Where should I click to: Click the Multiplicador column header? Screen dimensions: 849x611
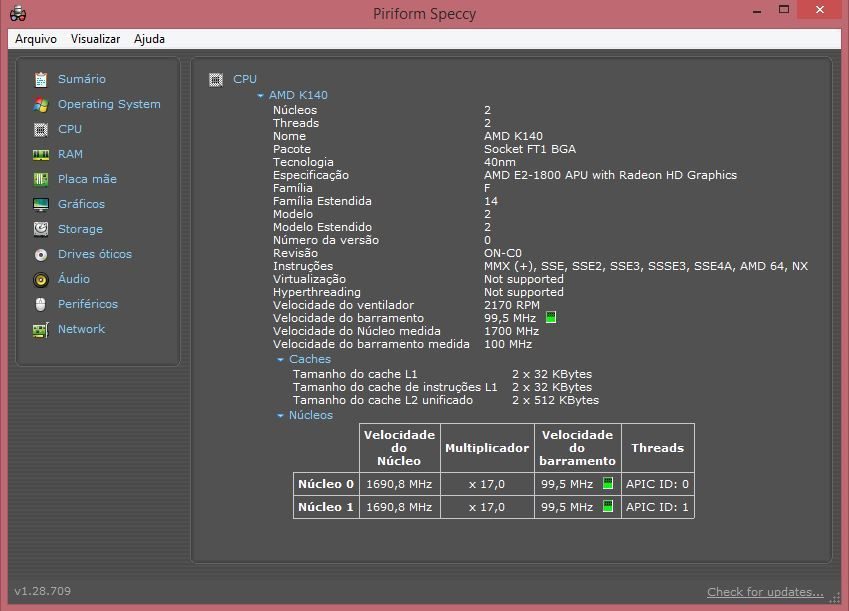point(487,448)
